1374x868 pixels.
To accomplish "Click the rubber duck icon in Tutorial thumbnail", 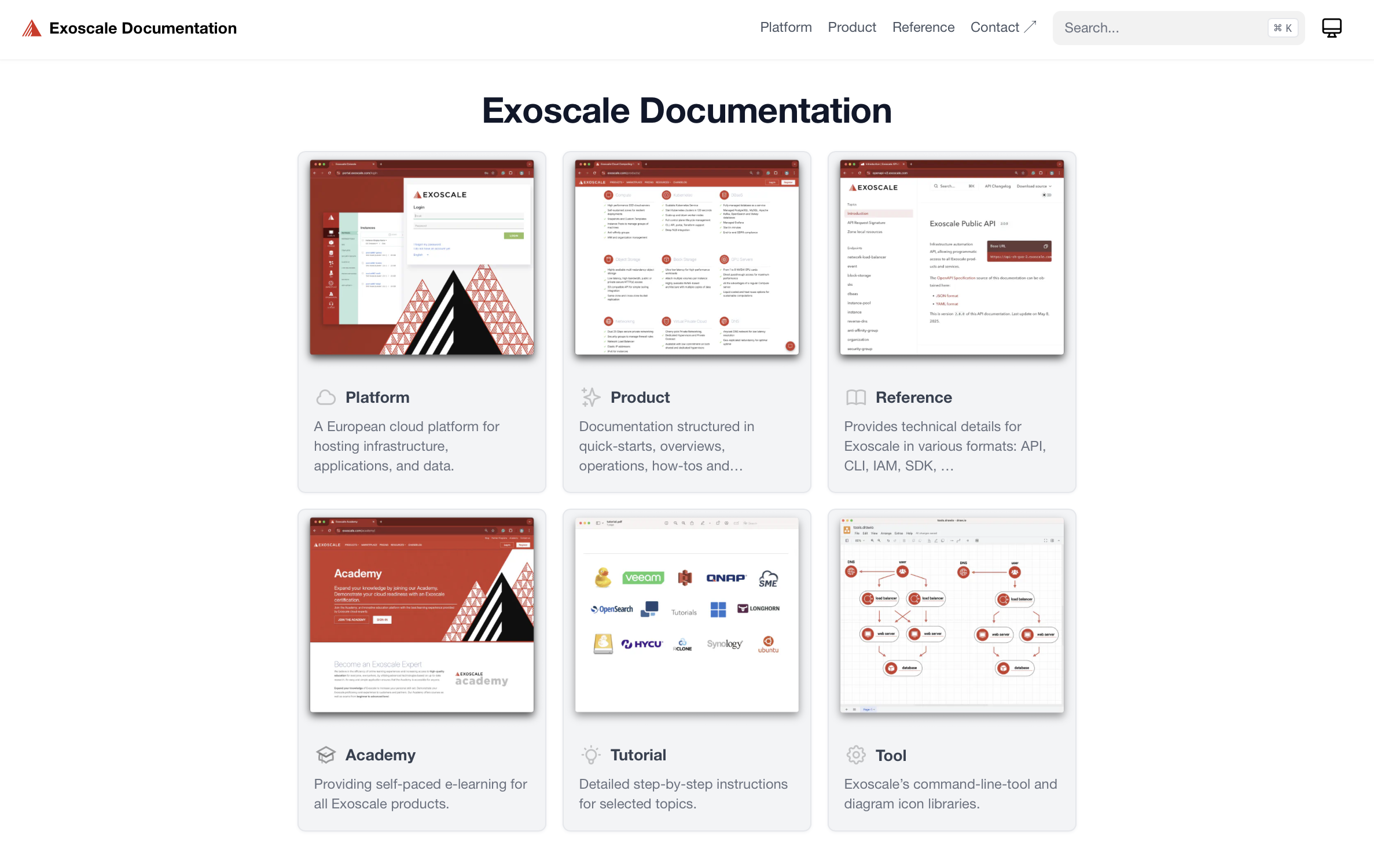I will (x=602, y=577).
